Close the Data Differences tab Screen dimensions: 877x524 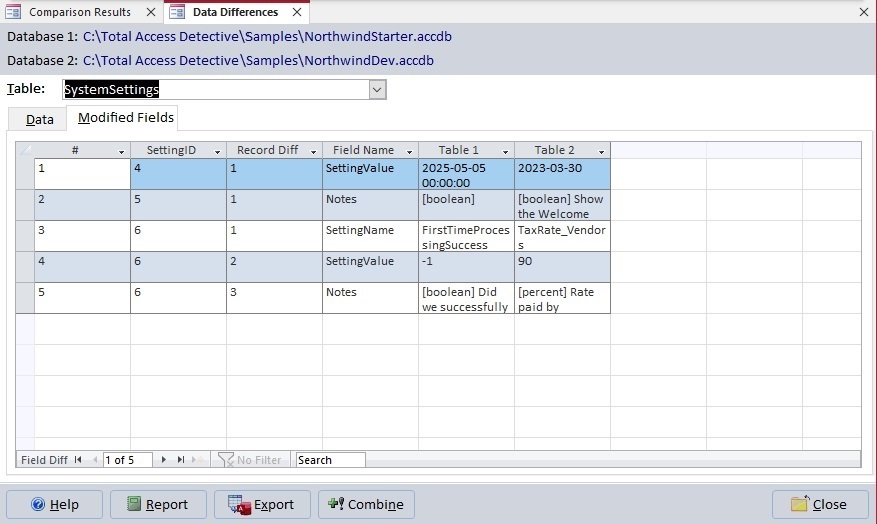pos(297,12)
